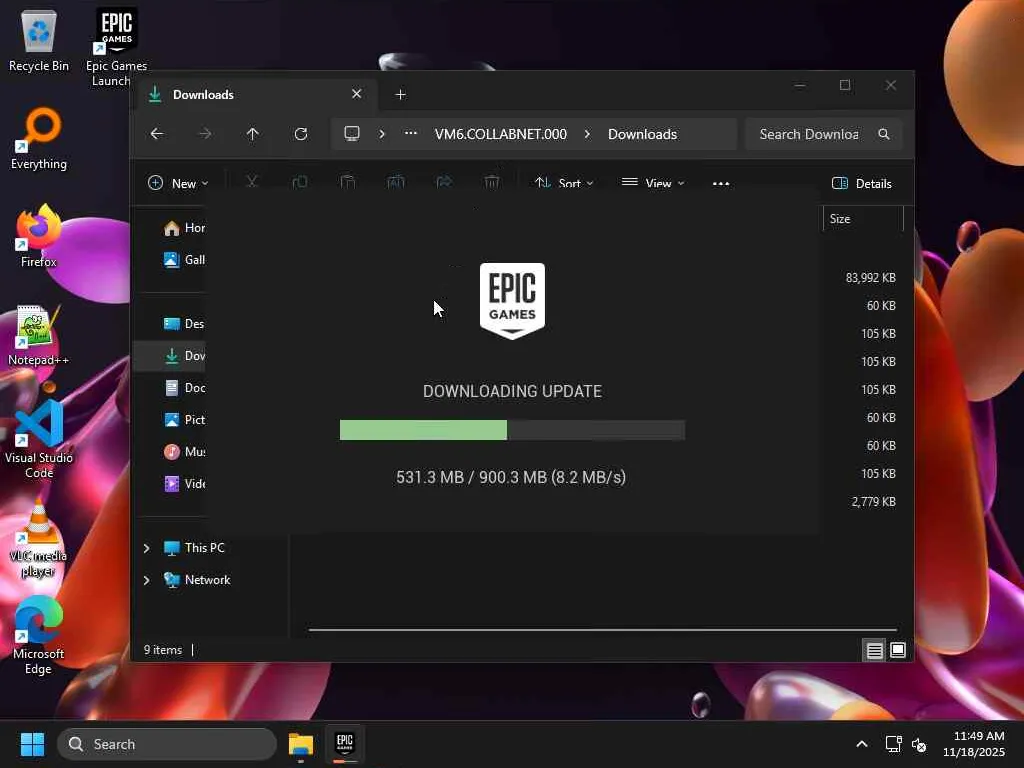
Task: Select Documents in navigation pane
Action: [185, 388]
